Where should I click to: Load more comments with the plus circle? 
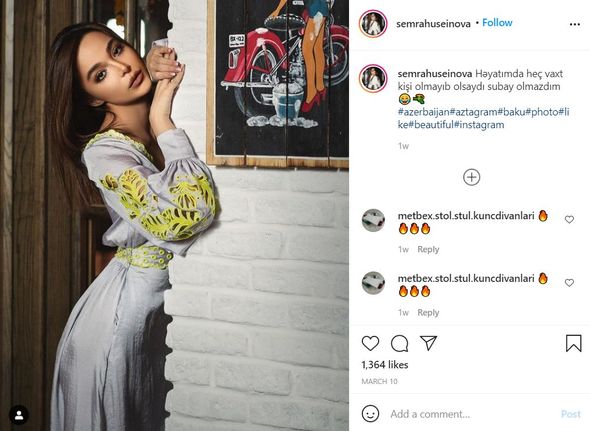[x=471, y=177]
